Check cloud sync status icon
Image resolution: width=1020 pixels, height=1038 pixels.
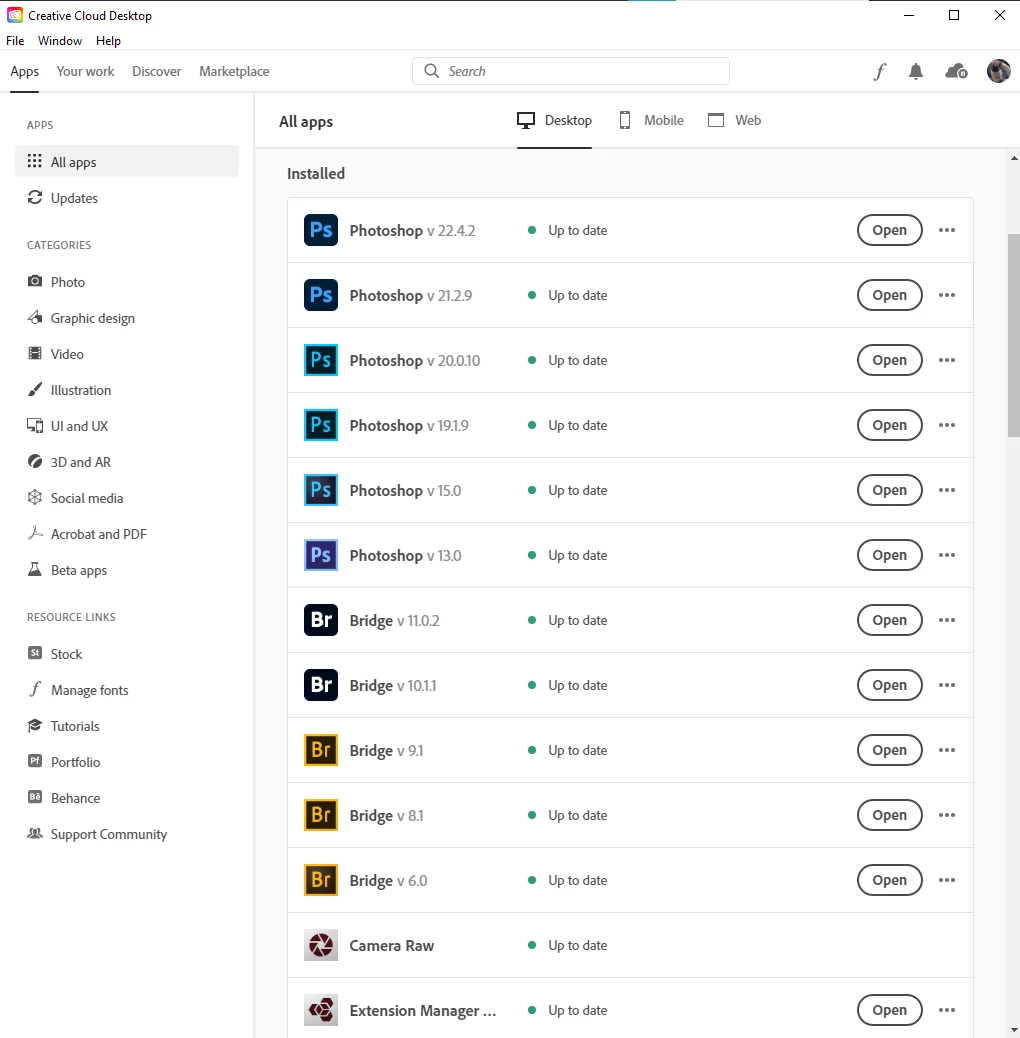click(x=956, y=71)
